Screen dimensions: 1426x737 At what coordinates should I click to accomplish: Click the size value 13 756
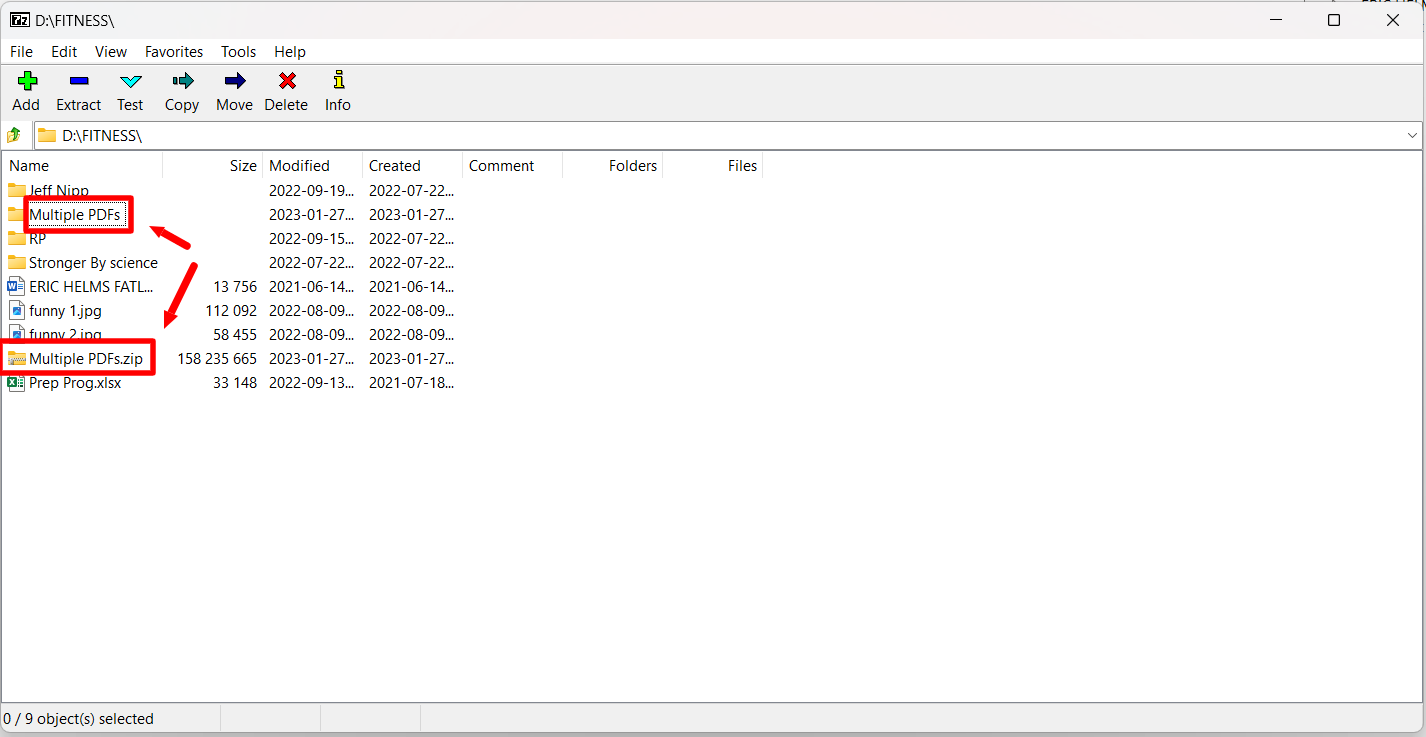click(235, 286)
